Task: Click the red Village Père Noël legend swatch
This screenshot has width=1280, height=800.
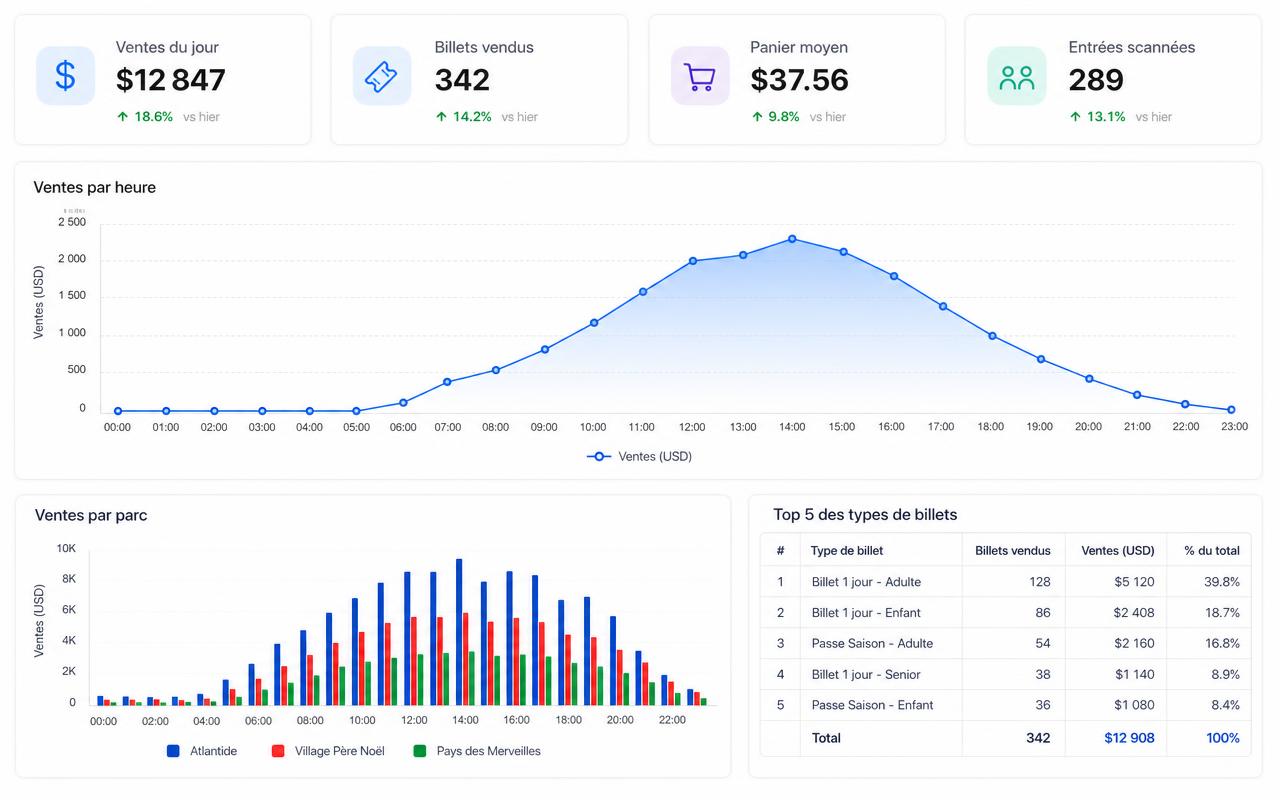Action: tap(278, 750)
